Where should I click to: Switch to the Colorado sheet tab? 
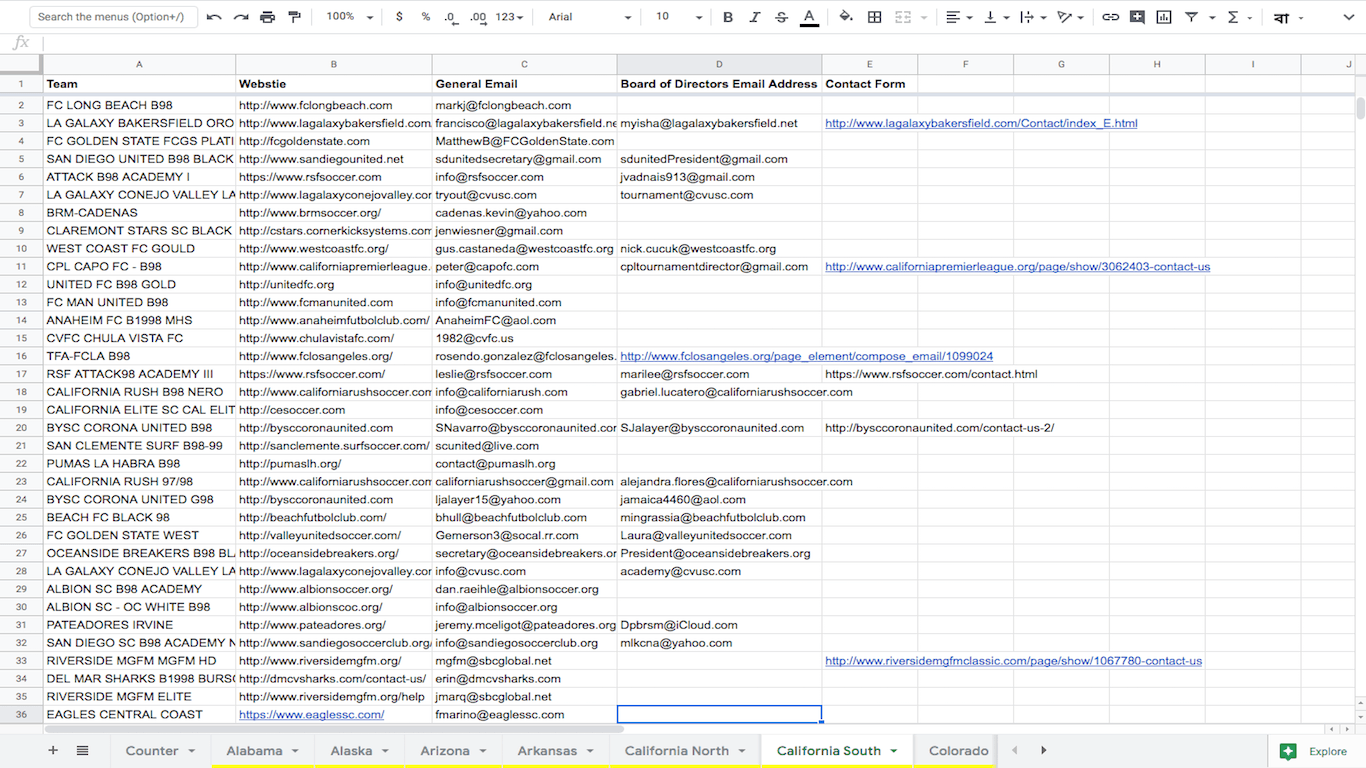point(958,751)
